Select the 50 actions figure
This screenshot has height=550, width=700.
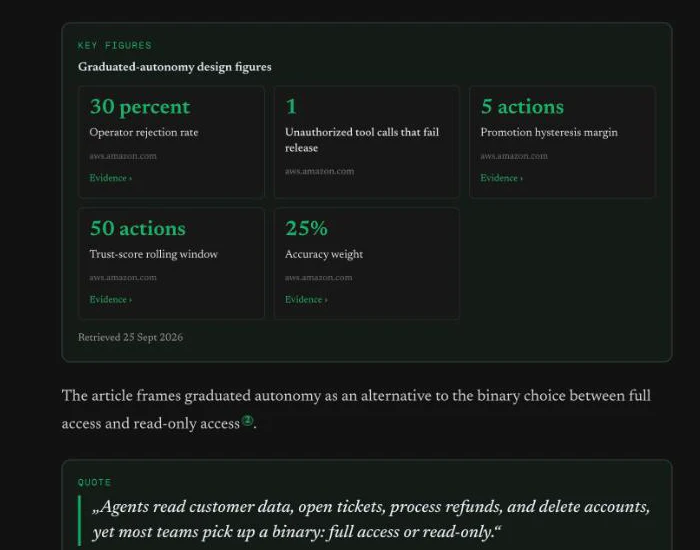[x=138, y=229]
